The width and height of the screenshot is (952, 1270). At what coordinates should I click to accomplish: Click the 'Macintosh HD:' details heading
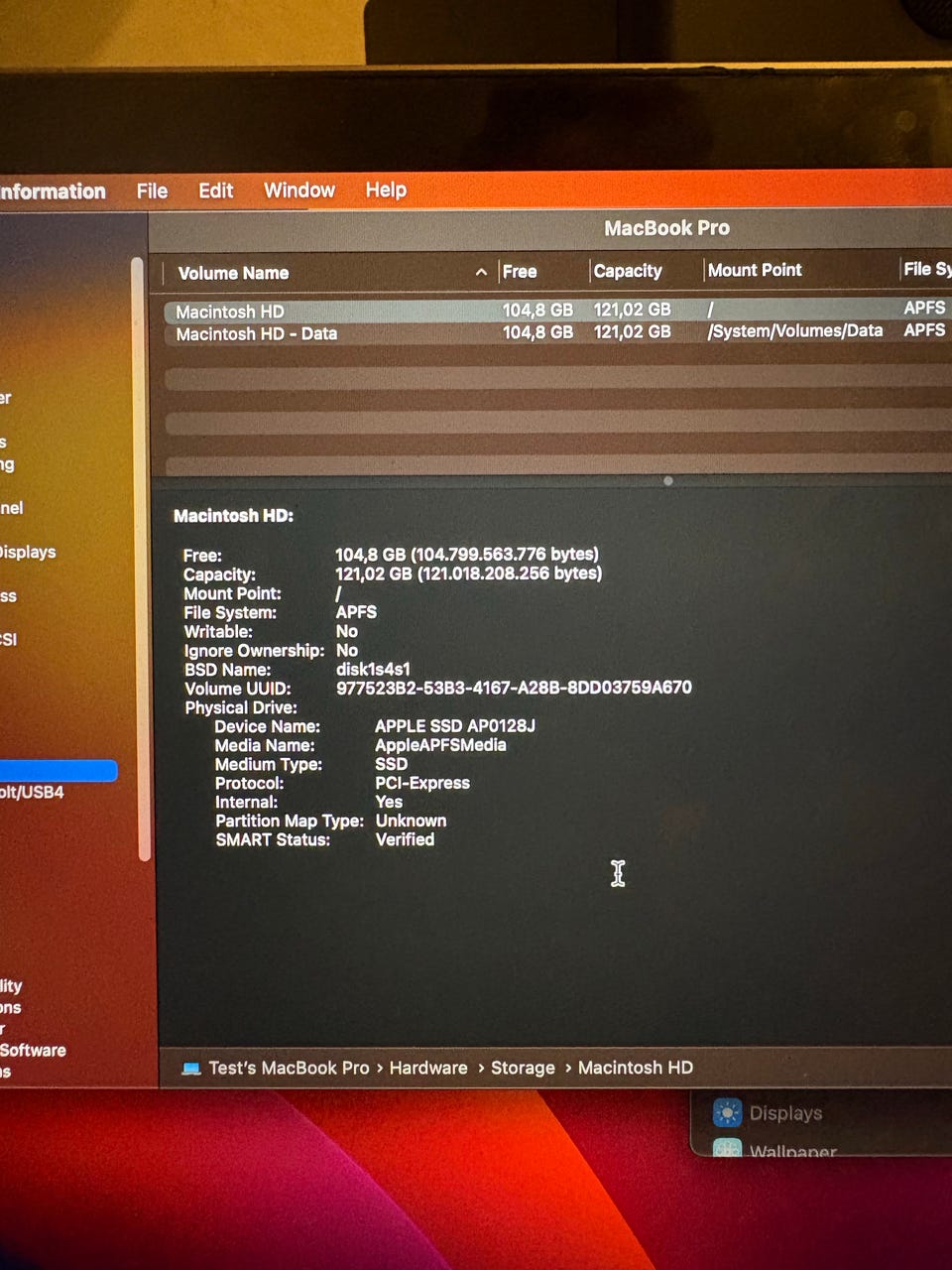coord(233,516)
